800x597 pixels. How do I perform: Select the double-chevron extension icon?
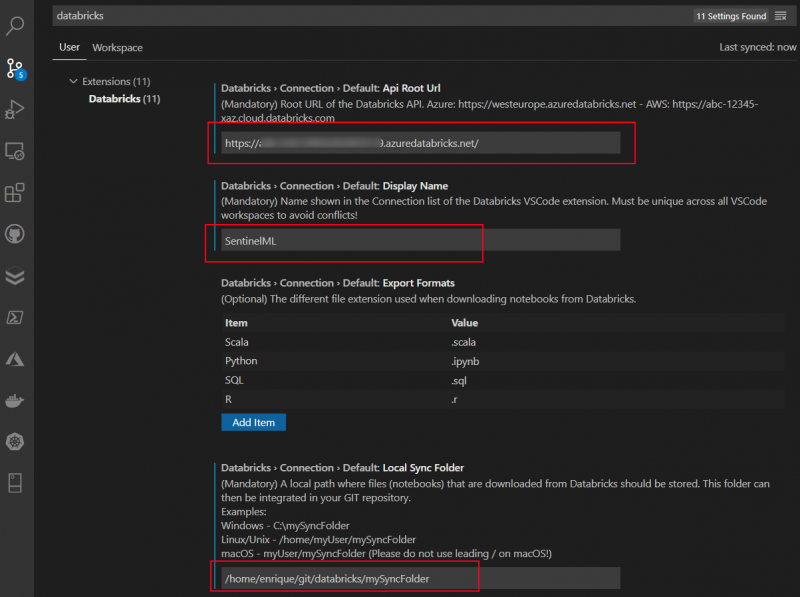15,275
